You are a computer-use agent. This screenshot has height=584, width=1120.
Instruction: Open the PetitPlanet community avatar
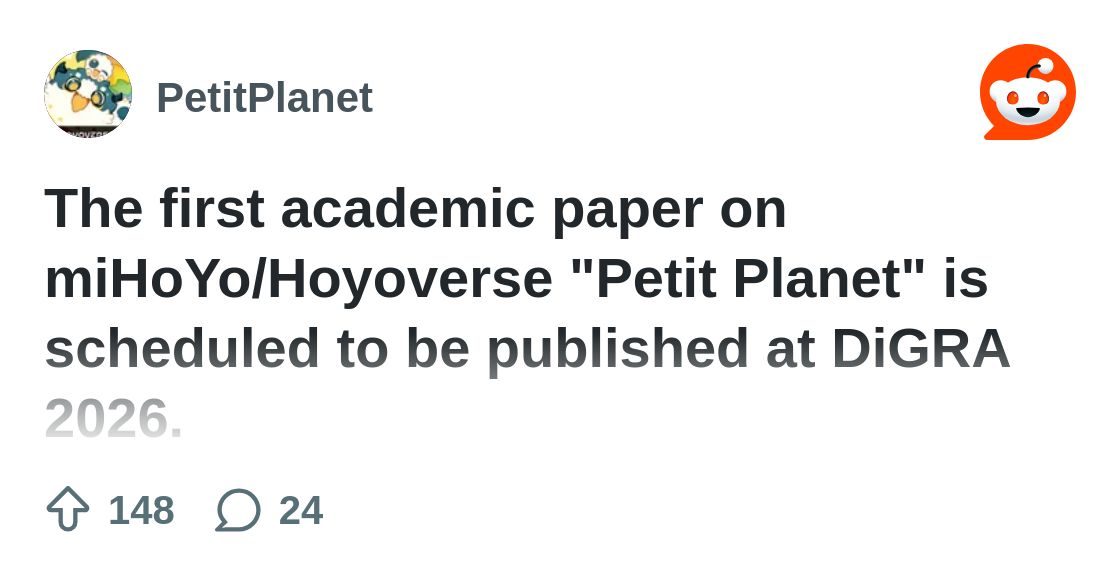pyautogui.click(x=88, y=93)
